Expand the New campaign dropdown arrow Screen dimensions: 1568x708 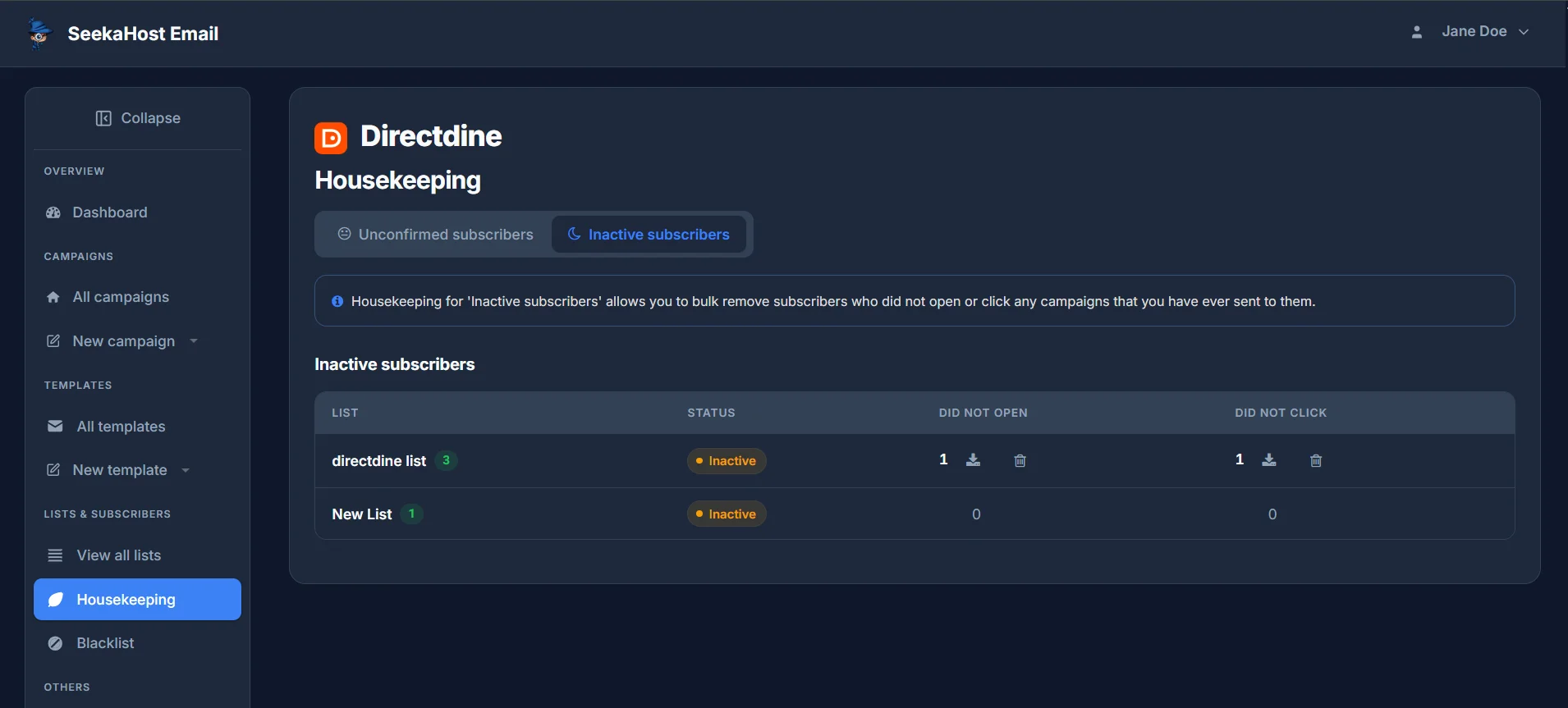point(194,341)
